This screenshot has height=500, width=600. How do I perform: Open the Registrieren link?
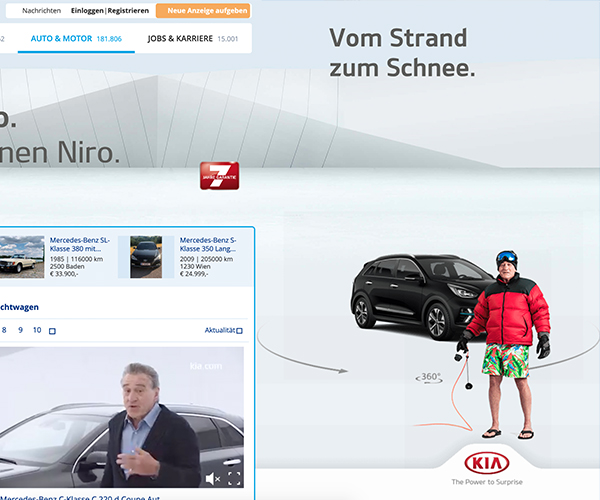point(128,11)
